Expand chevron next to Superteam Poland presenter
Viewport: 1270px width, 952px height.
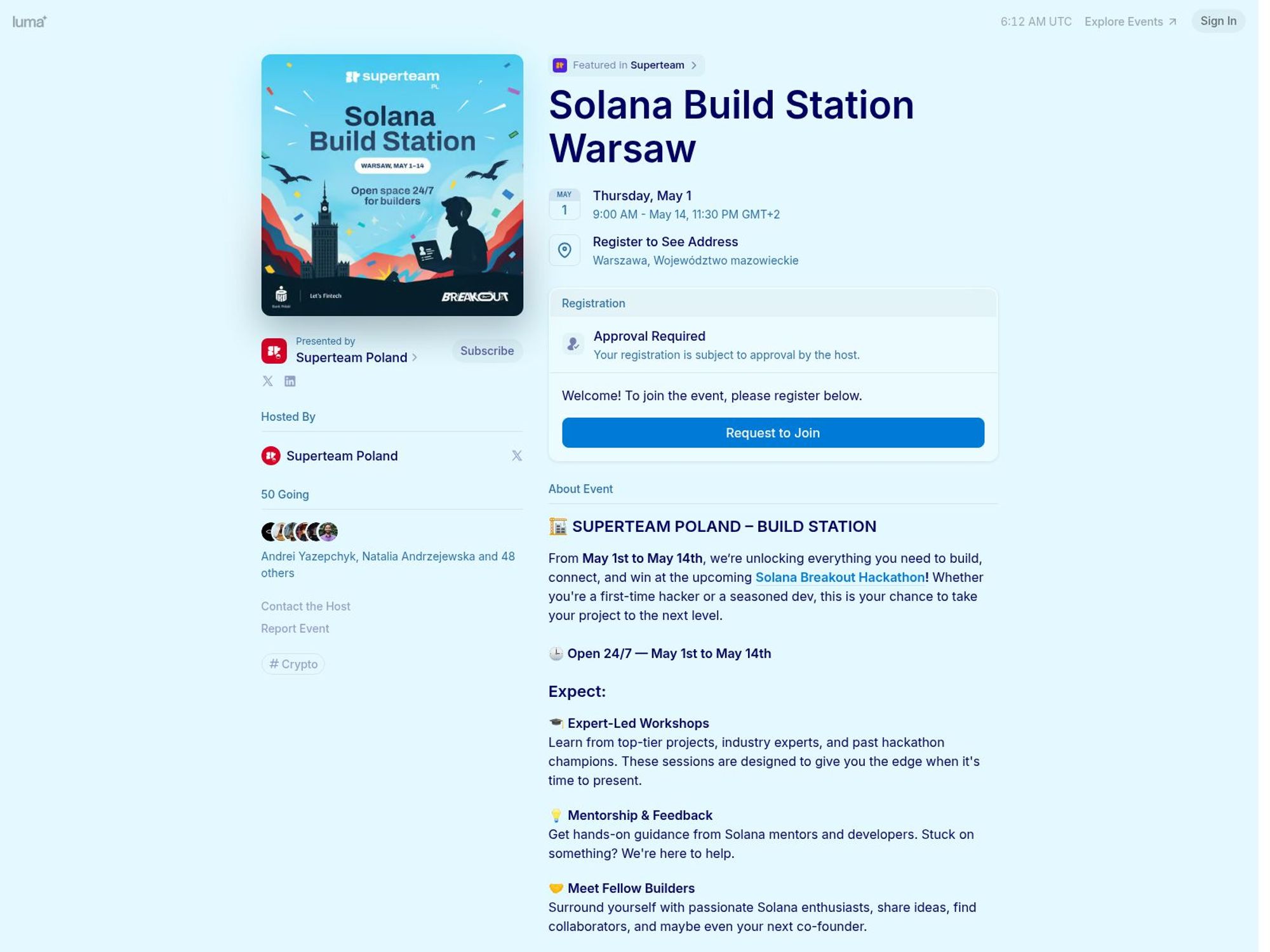(415, 358)
